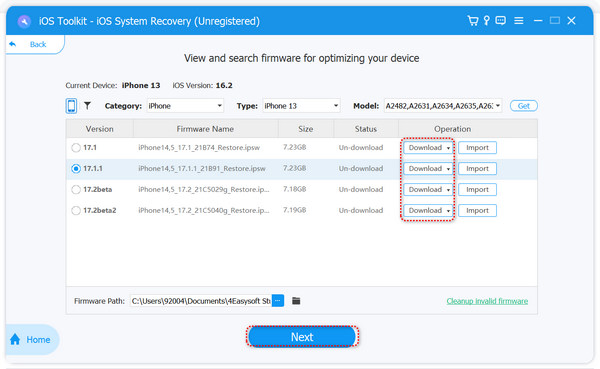
Task: Open the Model dropdown starting with A2482
Action: click(x=443, y=106)
